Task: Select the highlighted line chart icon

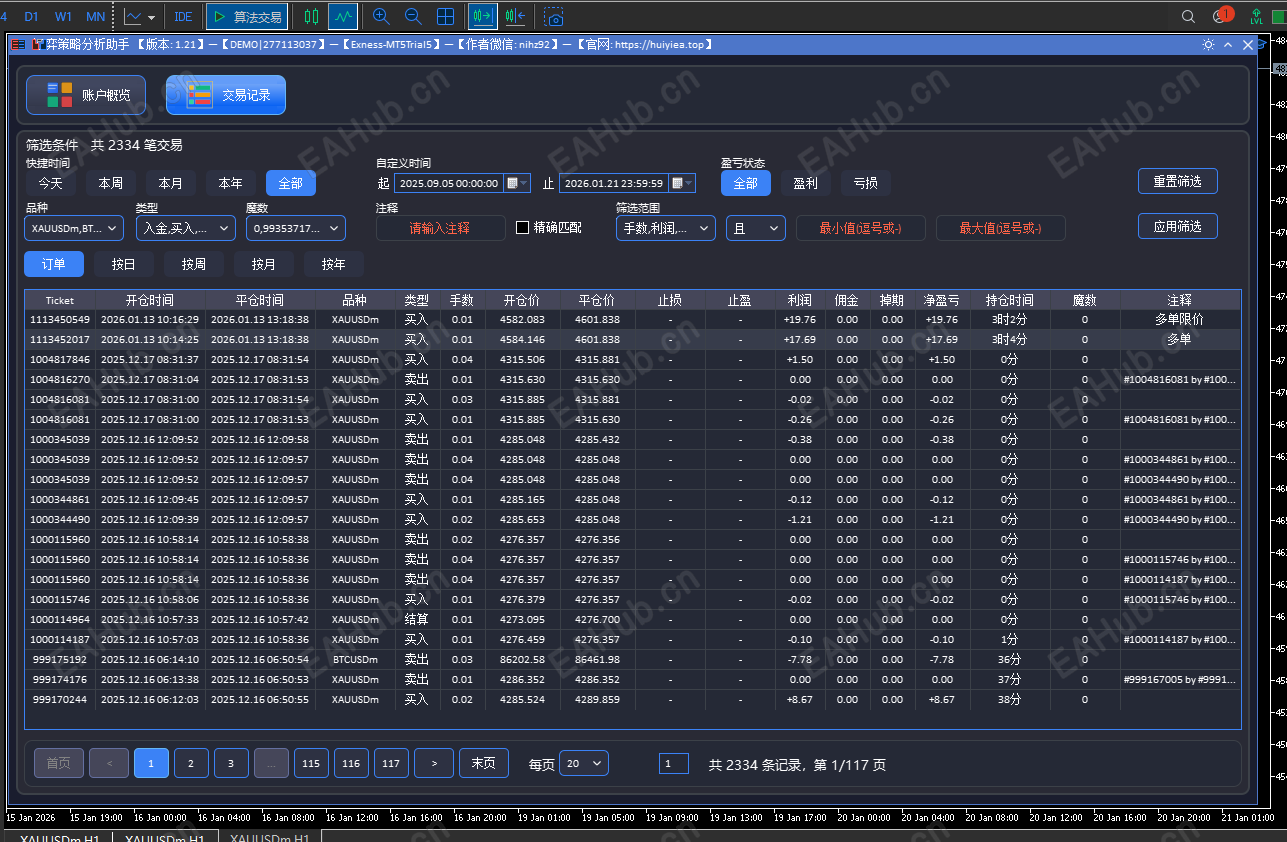Action: [343, 16]
